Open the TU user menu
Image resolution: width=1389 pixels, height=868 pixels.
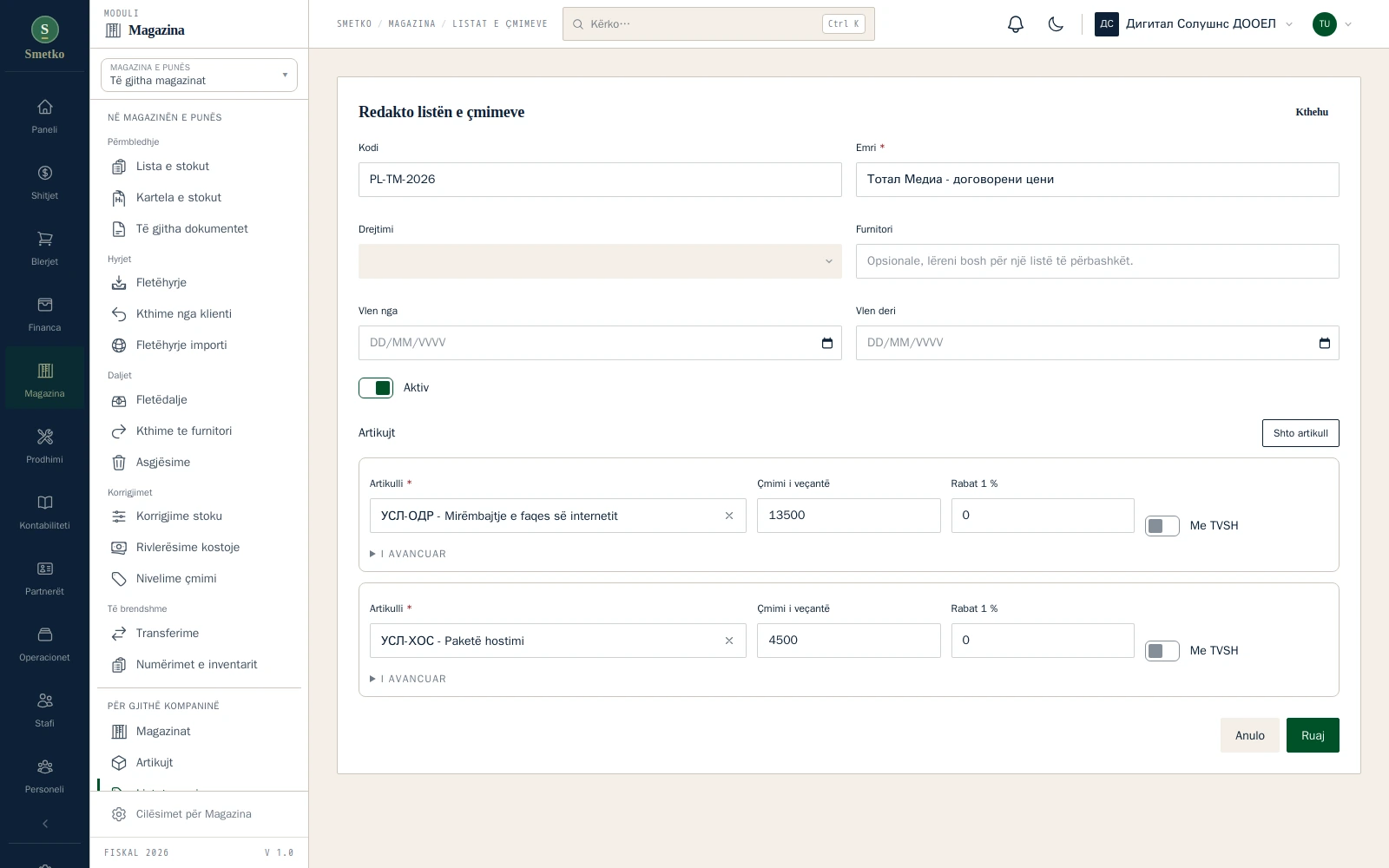(1333, 24)
